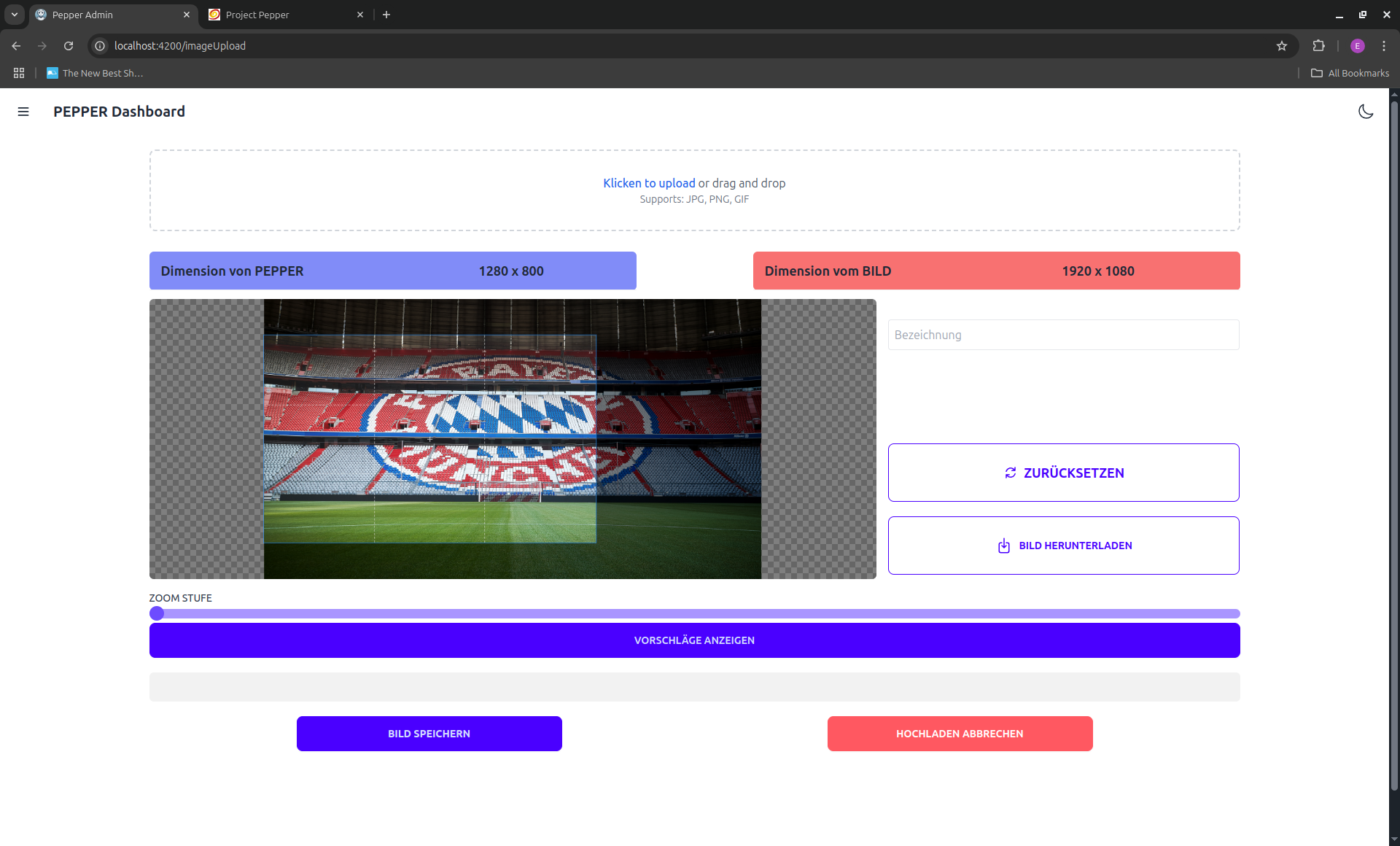
Task: Click the Klicken to upload link
Action: (649, 183)
